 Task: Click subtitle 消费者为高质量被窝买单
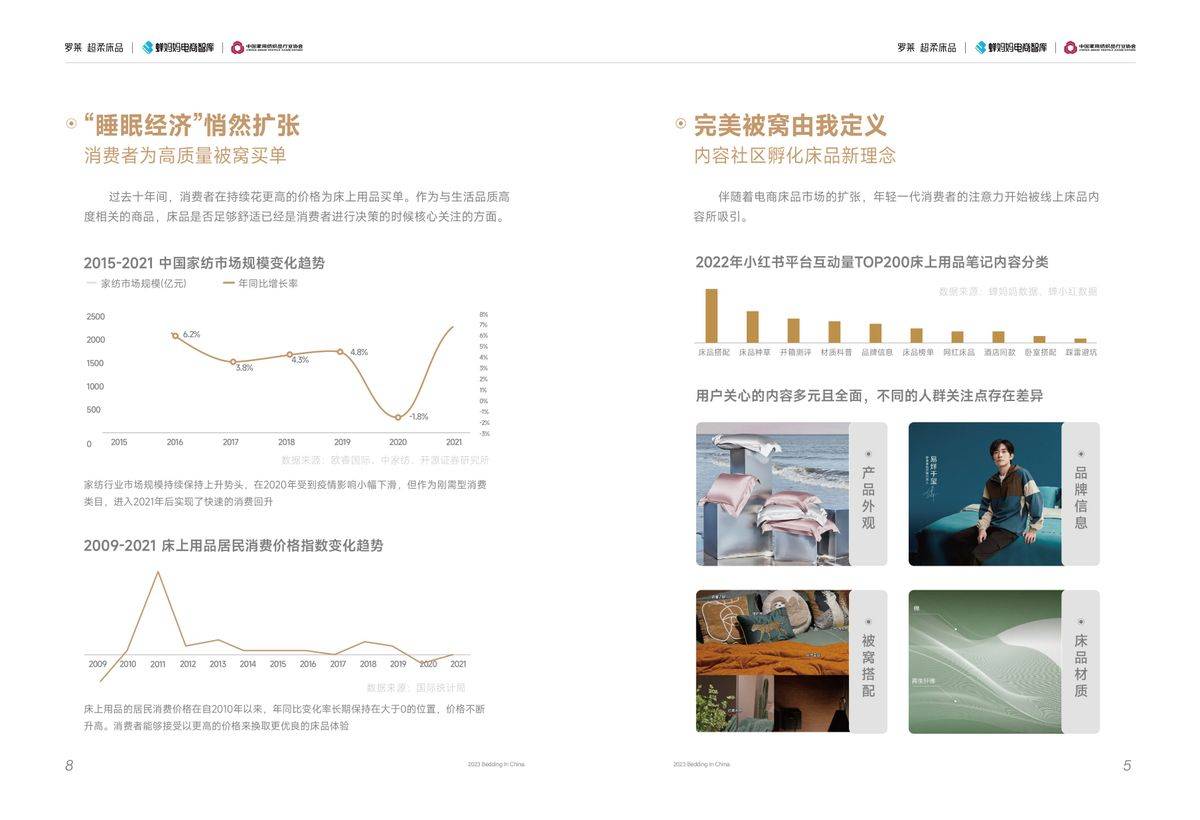185,156
